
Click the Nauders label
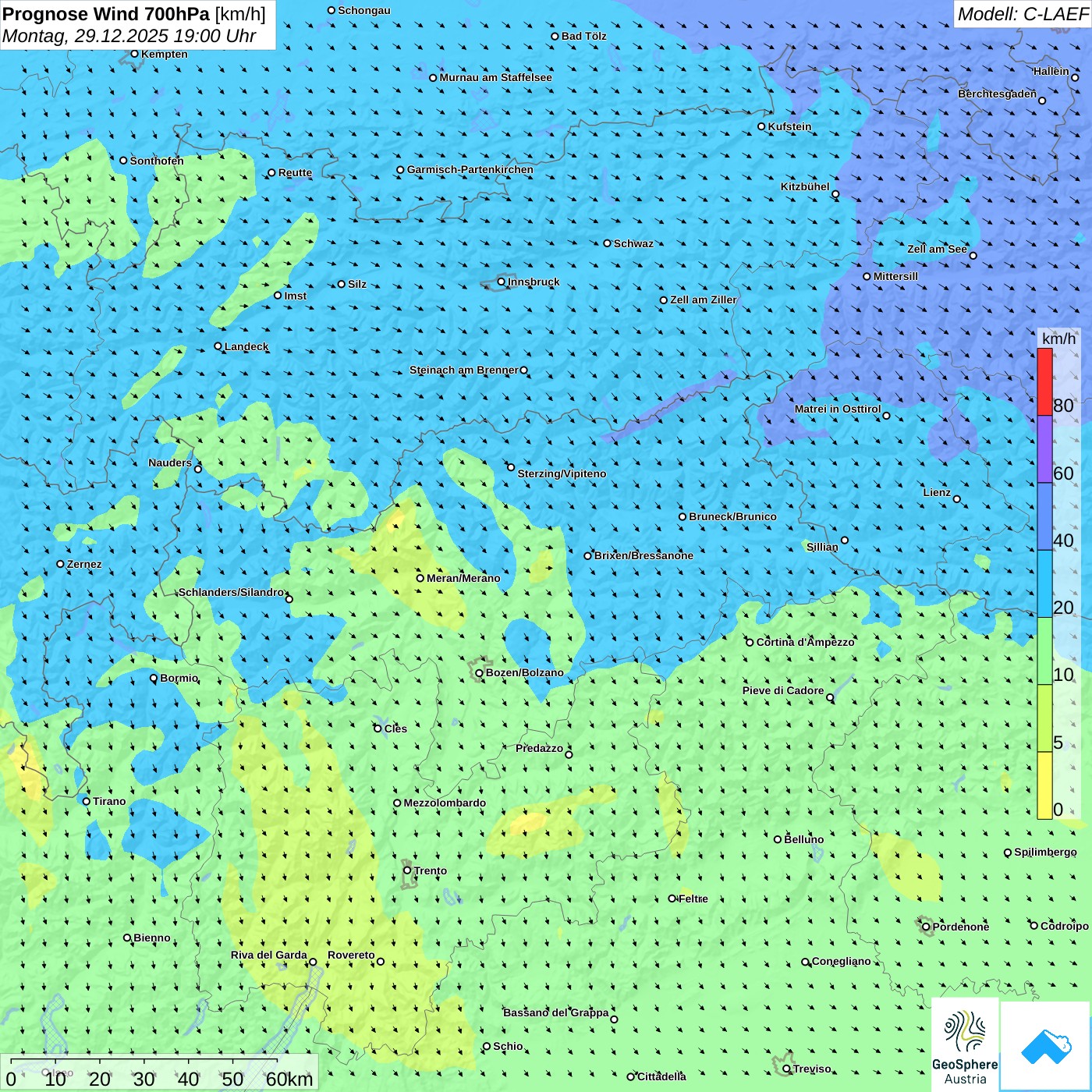point(170,463)
